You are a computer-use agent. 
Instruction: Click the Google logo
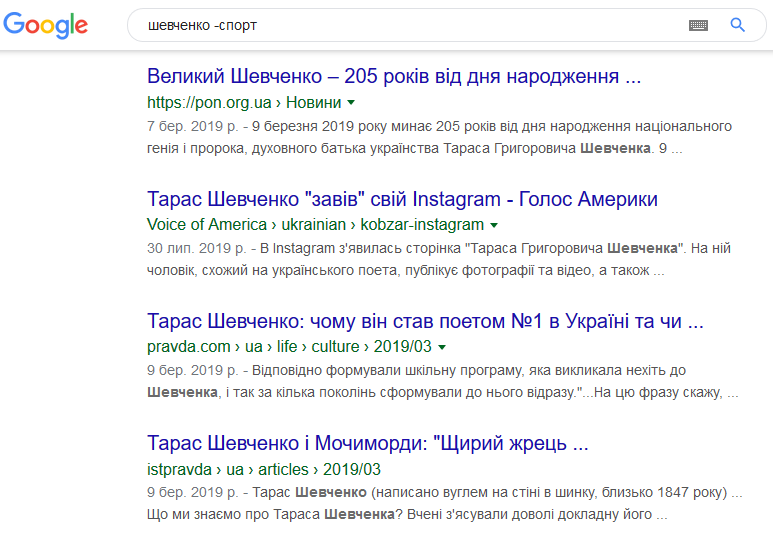(x=45, y=25)
